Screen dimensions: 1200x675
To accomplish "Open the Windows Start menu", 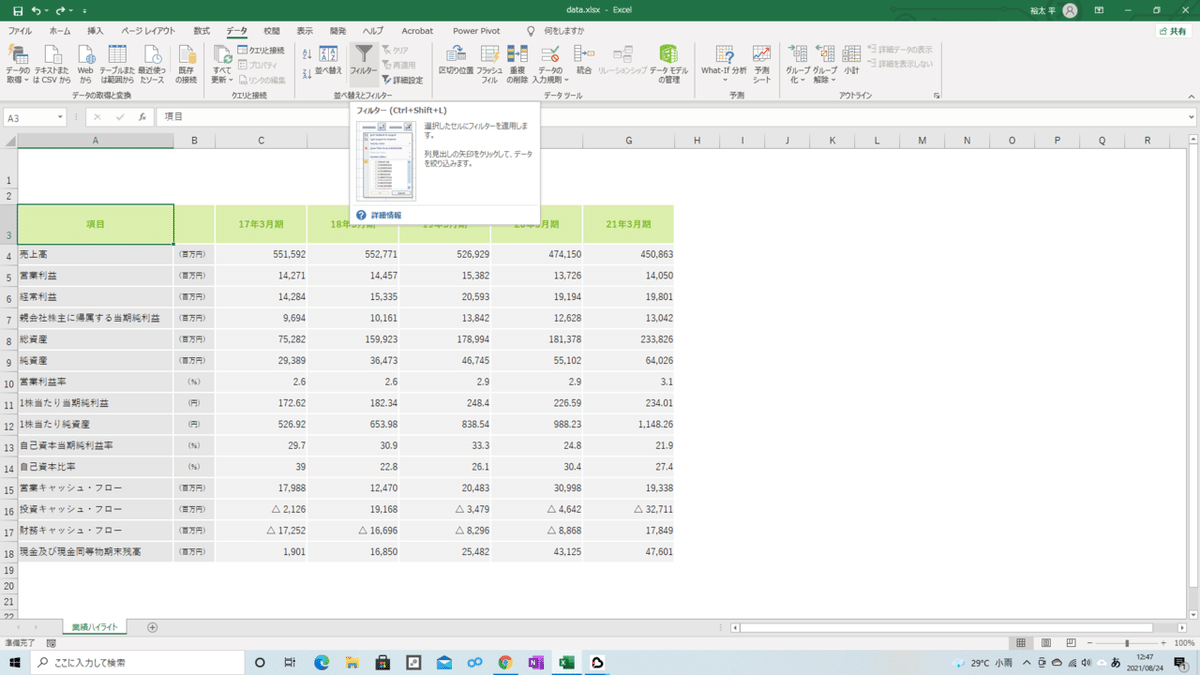I will [14, 662].
